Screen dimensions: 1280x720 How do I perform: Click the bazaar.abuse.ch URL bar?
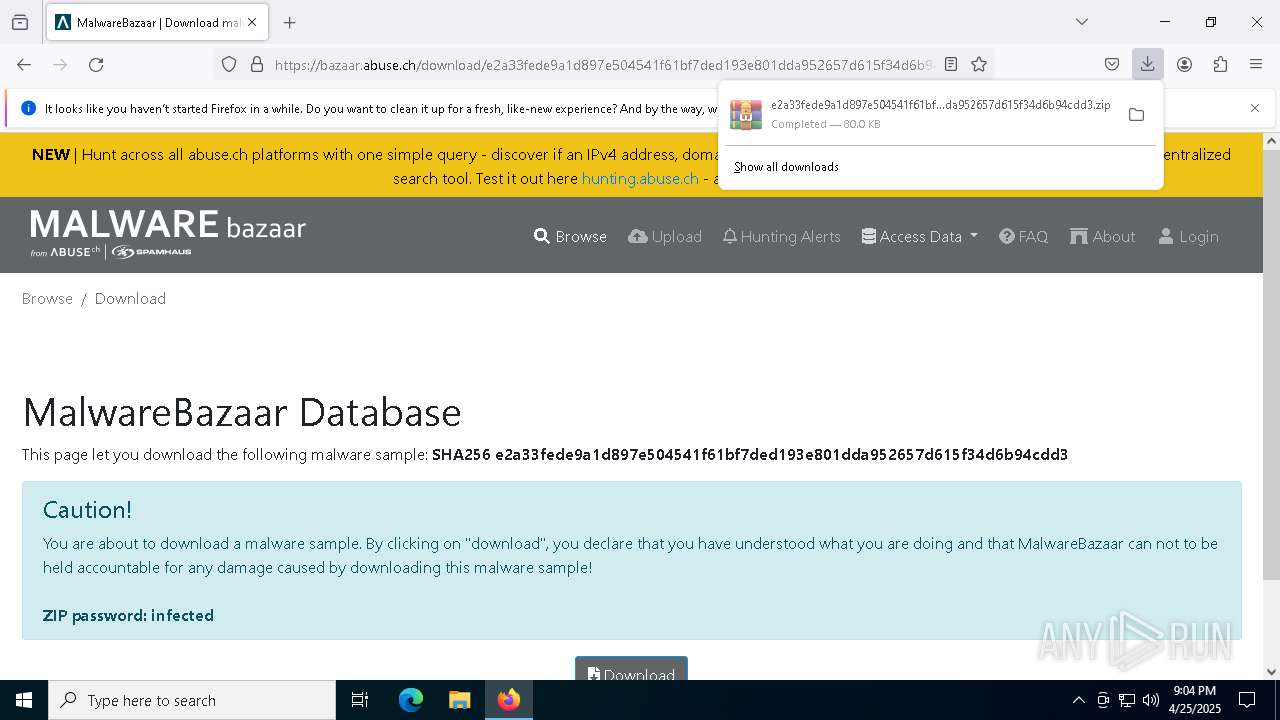click(x=604, y=64)
